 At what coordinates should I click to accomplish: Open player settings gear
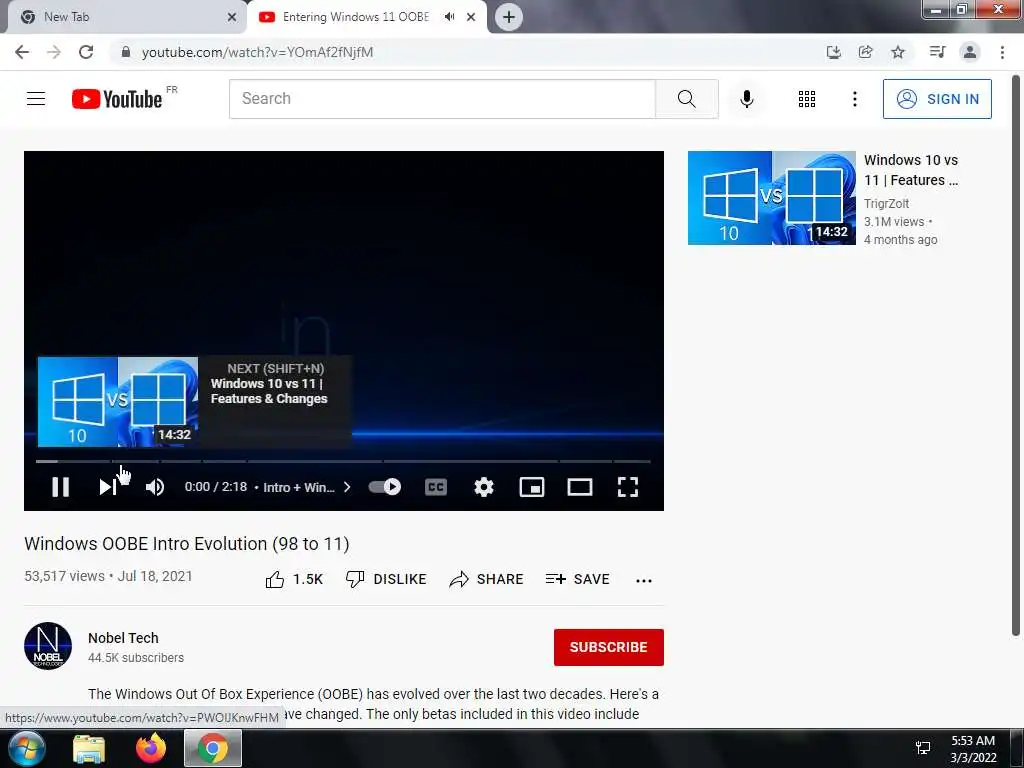484,487
